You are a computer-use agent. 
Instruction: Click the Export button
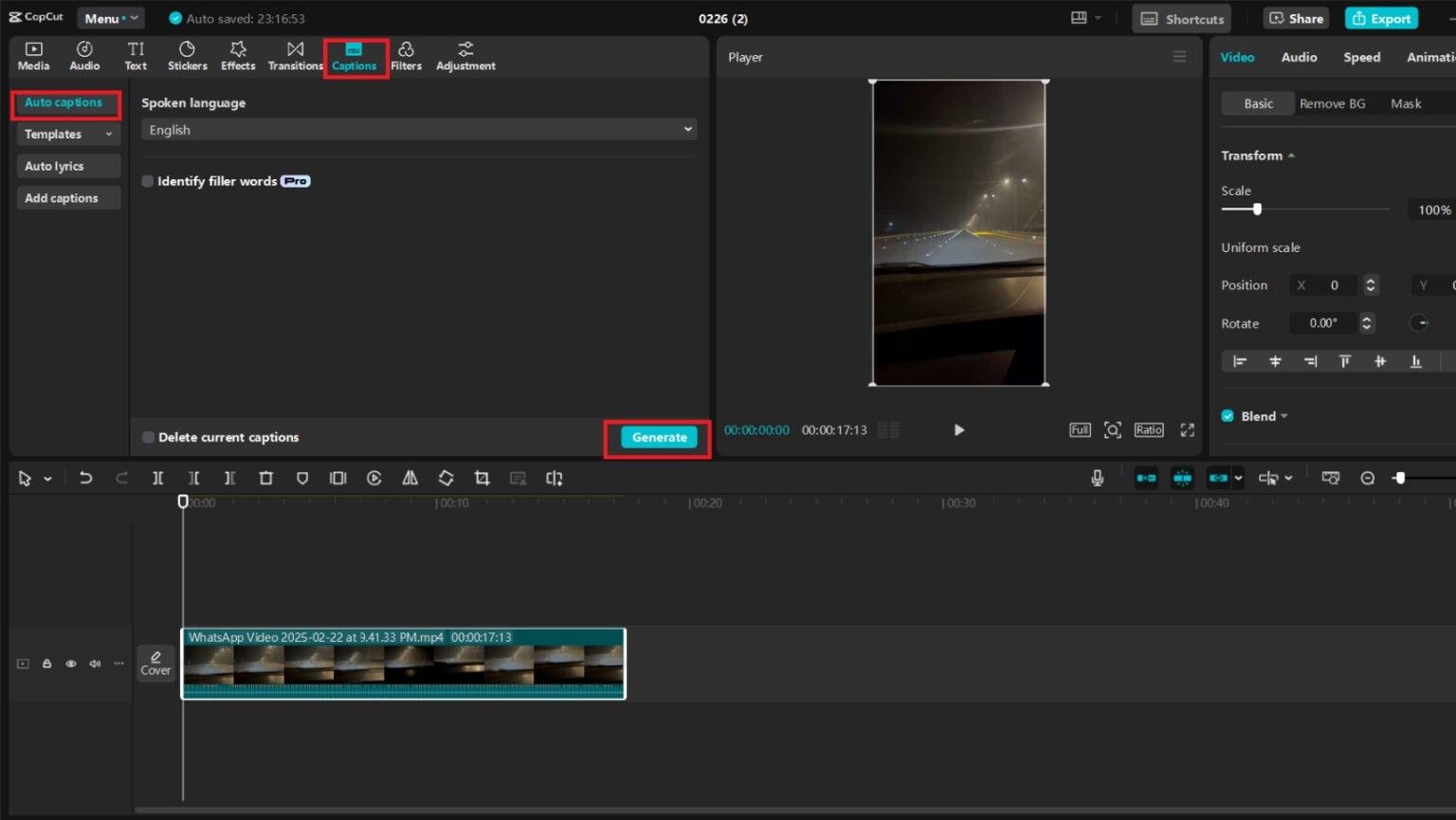click(x=1381, y=18)
